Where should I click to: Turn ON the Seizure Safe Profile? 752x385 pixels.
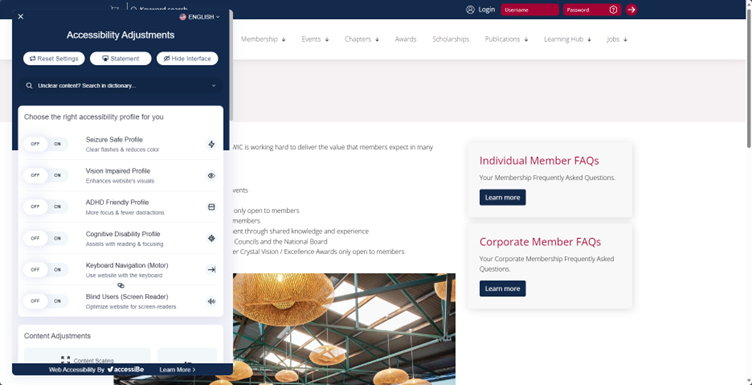tap(58, 144)
